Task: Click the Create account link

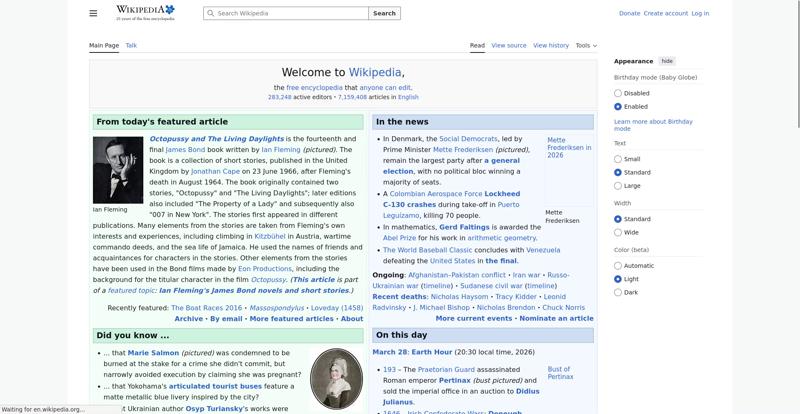Action: pyautogui.click(x=665, y=13)
